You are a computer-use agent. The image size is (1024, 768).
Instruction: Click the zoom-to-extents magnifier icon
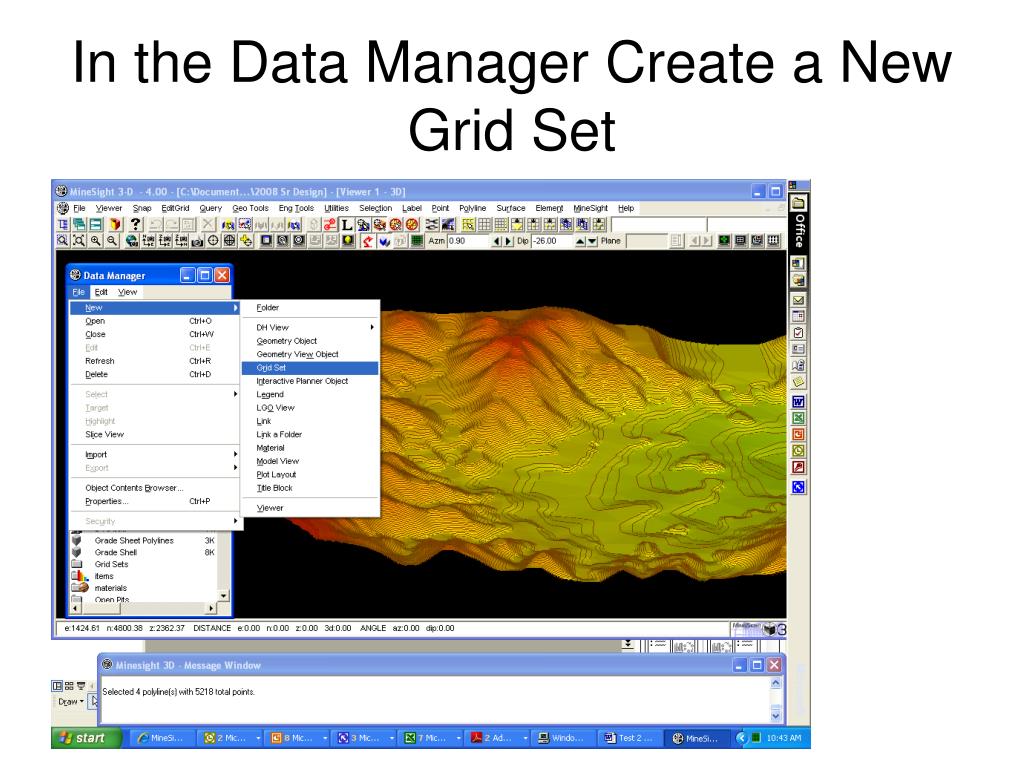78,241
